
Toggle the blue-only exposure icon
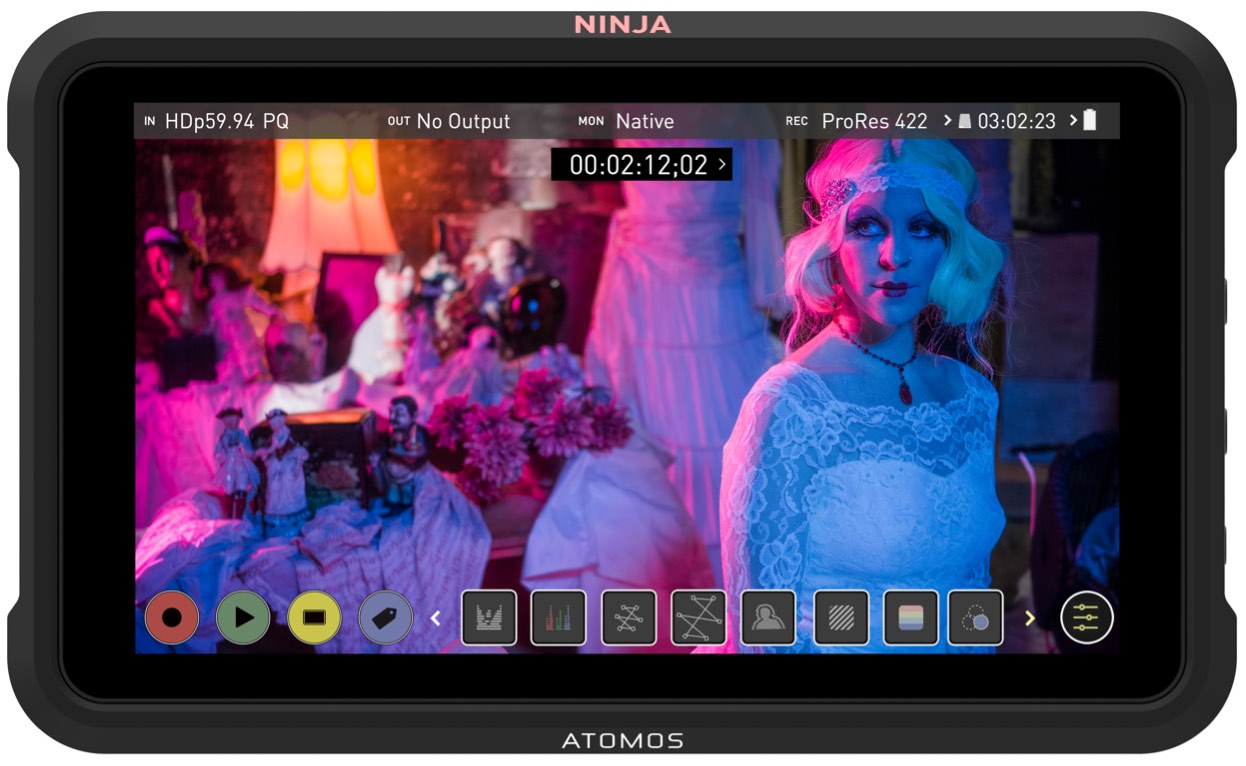975,618
